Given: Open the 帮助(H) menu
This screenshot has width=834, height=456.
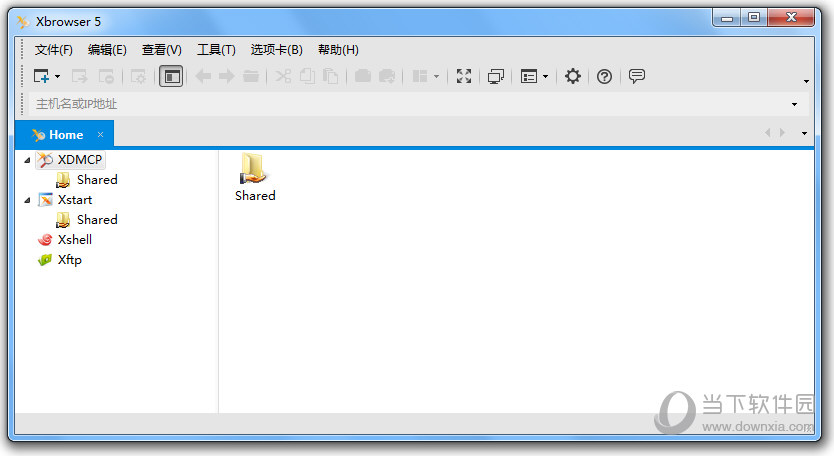Looking at the screenshot, I should pos(338,50).
